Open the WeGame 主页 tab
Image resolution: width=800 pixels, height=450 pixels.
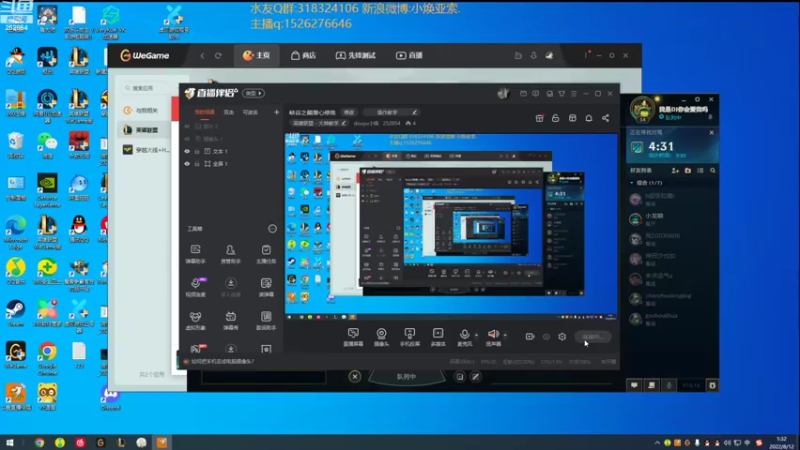pyautogui.click(x=257, y=55)
